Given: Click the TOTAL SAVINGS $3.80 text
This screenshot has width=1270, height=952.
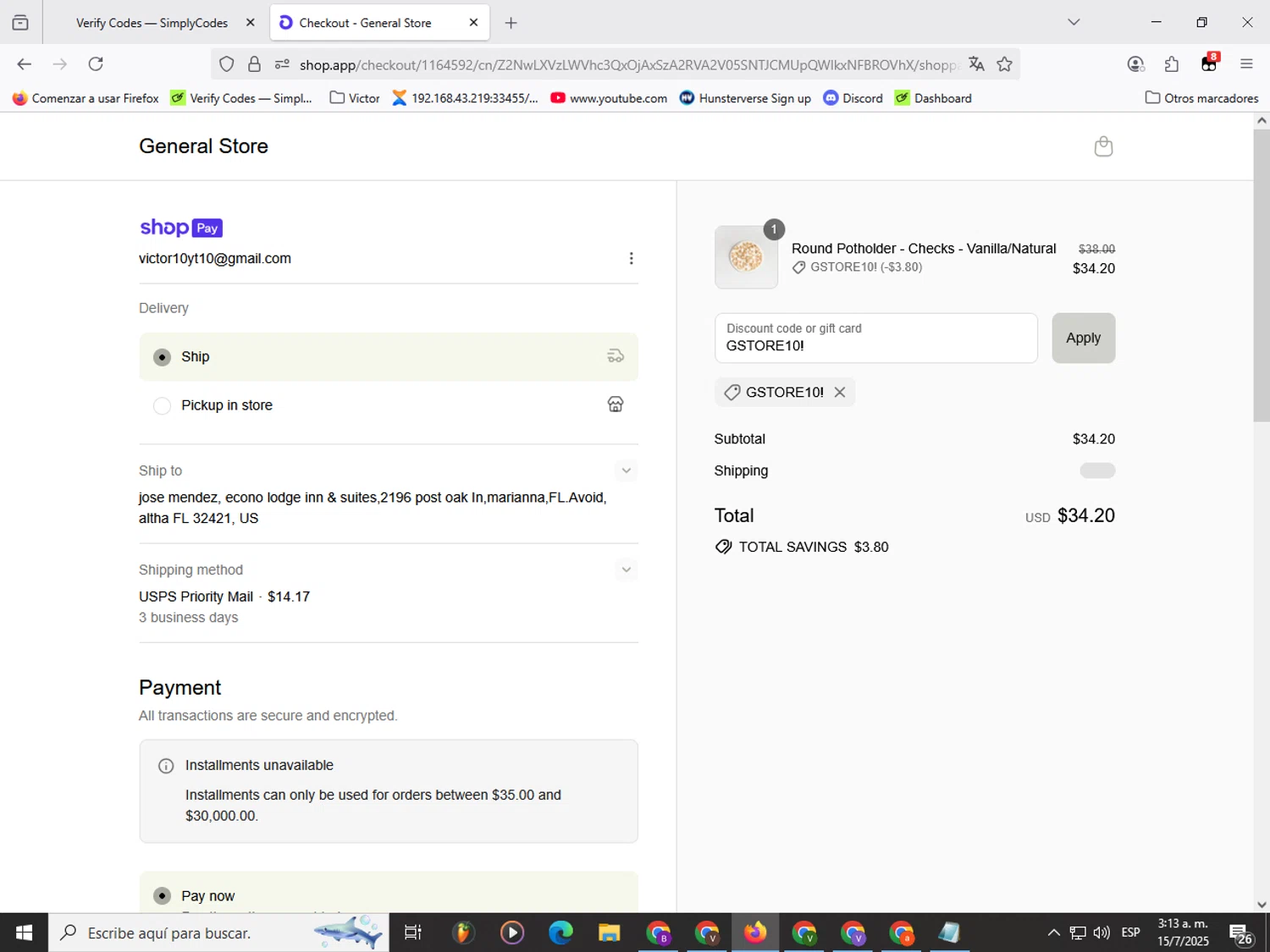Looking at the screenshot, I should [x=814, y=548].
